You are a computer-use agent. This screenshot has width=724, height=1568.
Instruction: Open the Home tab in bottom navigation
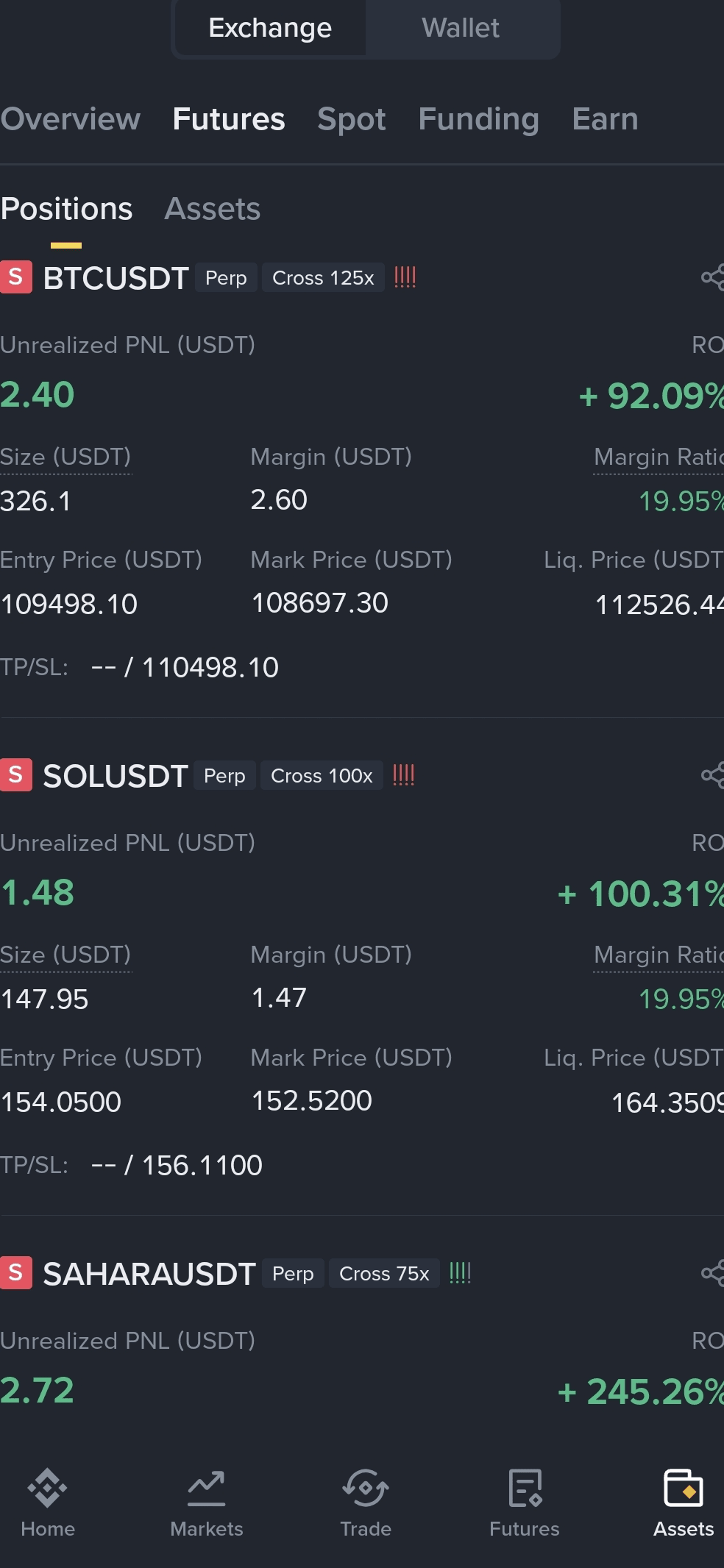48,1503
